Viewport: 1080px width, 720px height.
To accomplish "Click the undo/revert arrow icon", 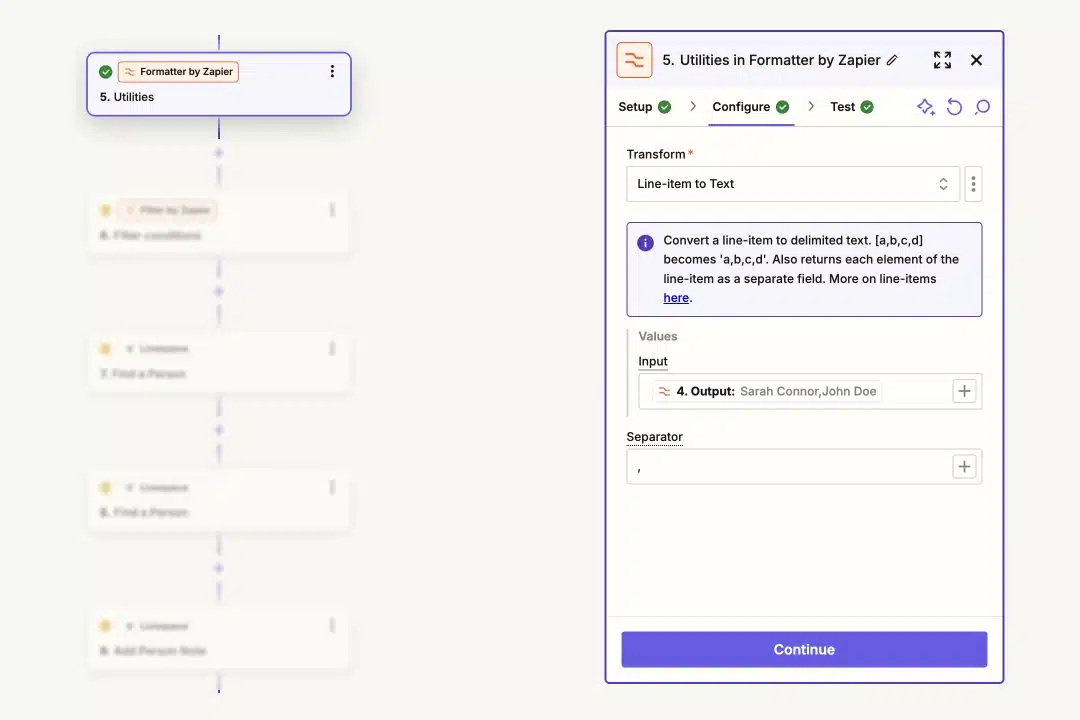I will (954, 107).
